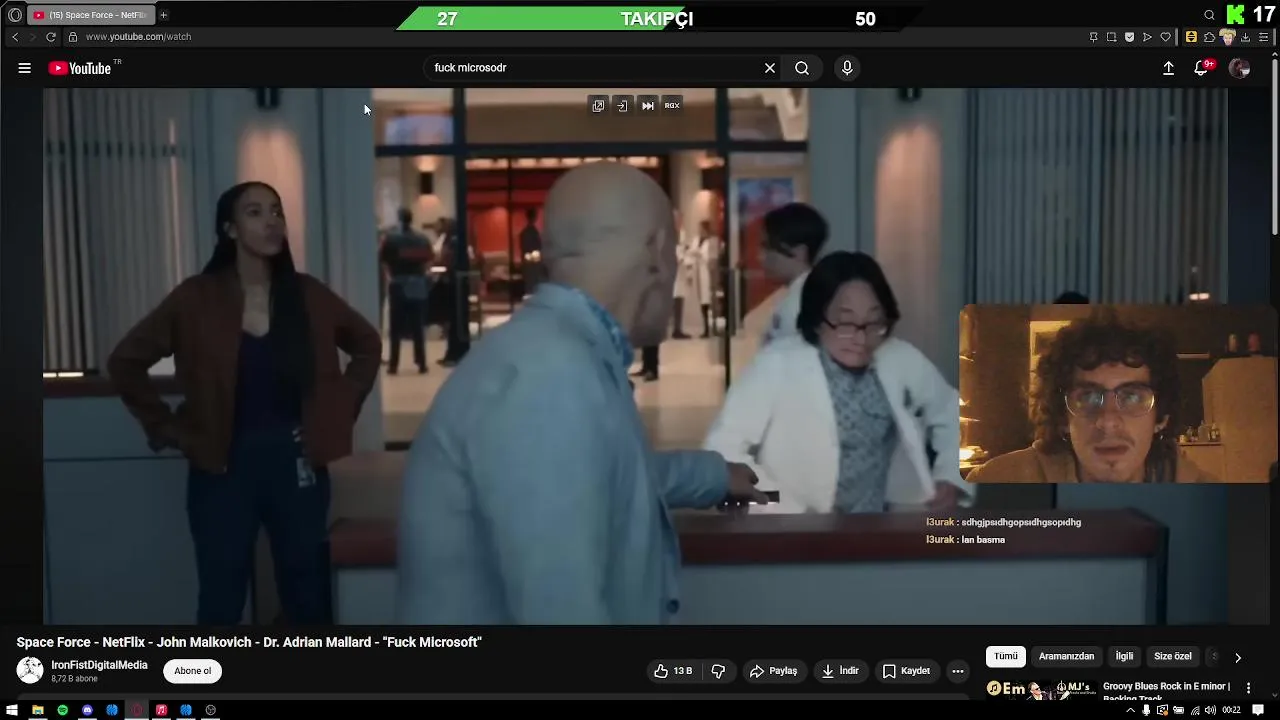Go forward with the browser forward arrow
The height and width of the screenshot is (720, 1280).
click(32, 37)
